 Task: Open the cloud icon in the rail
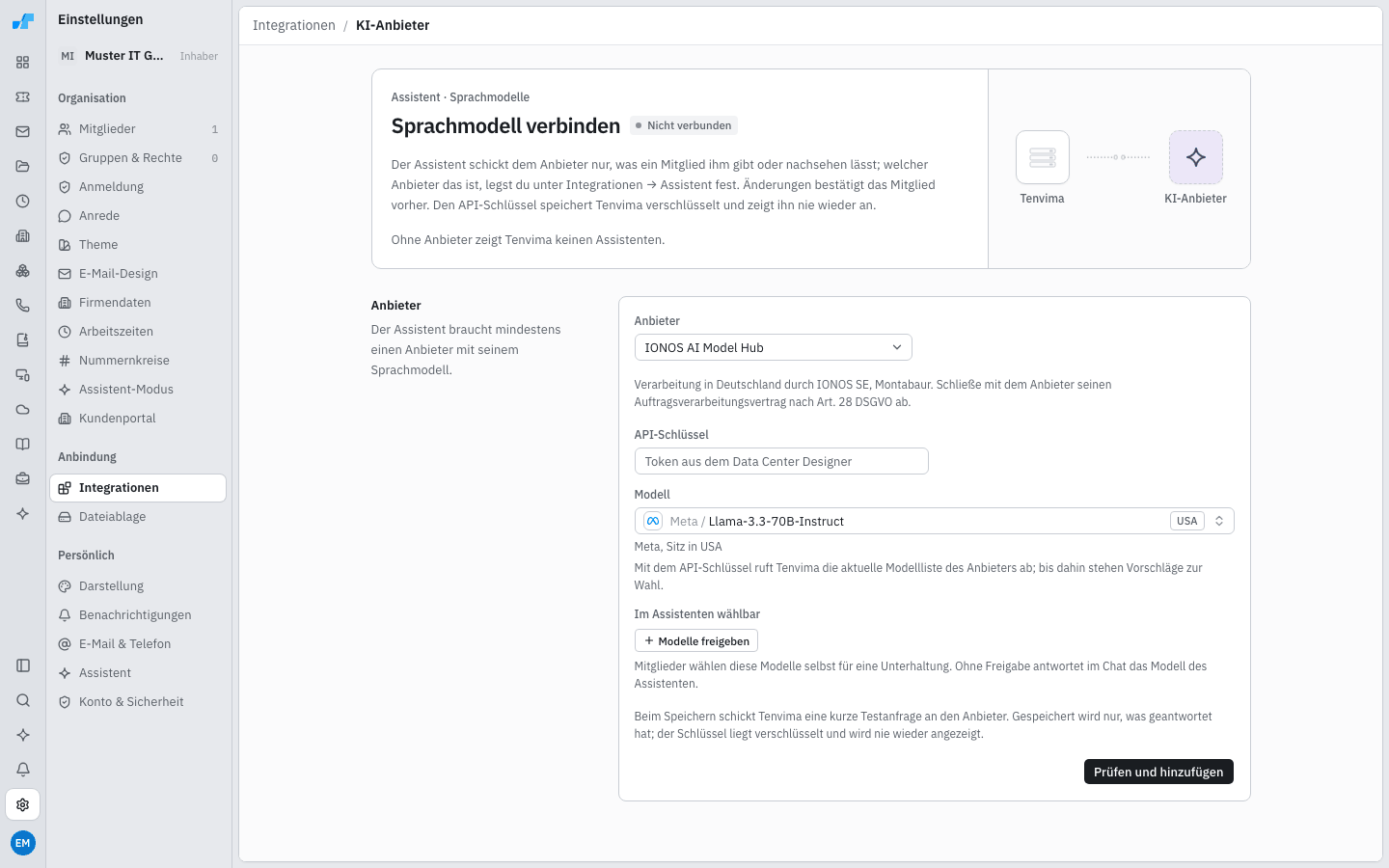point(23,410)
